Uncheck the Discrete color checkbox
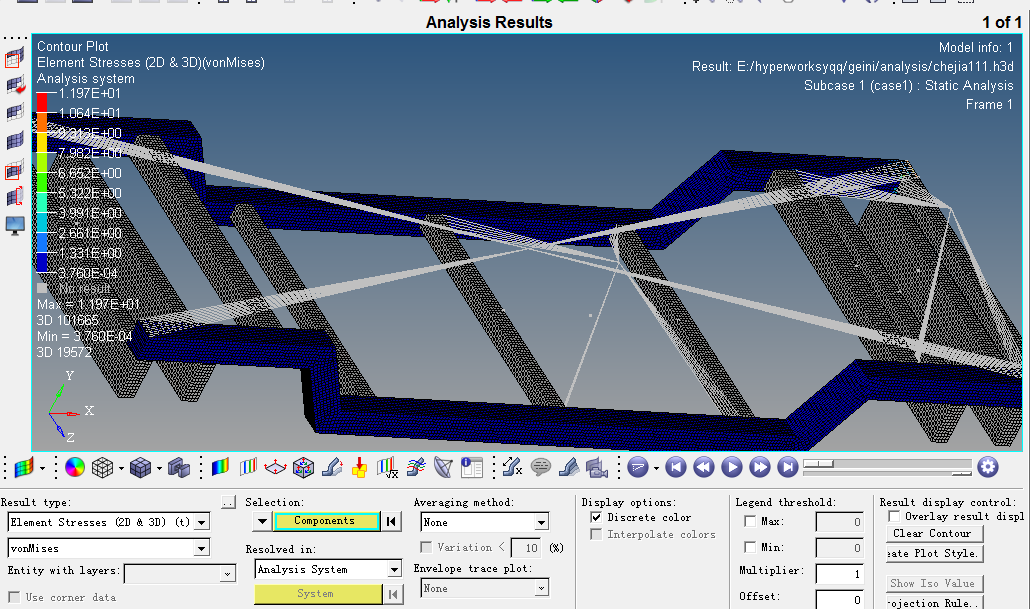 coord(596,518)
